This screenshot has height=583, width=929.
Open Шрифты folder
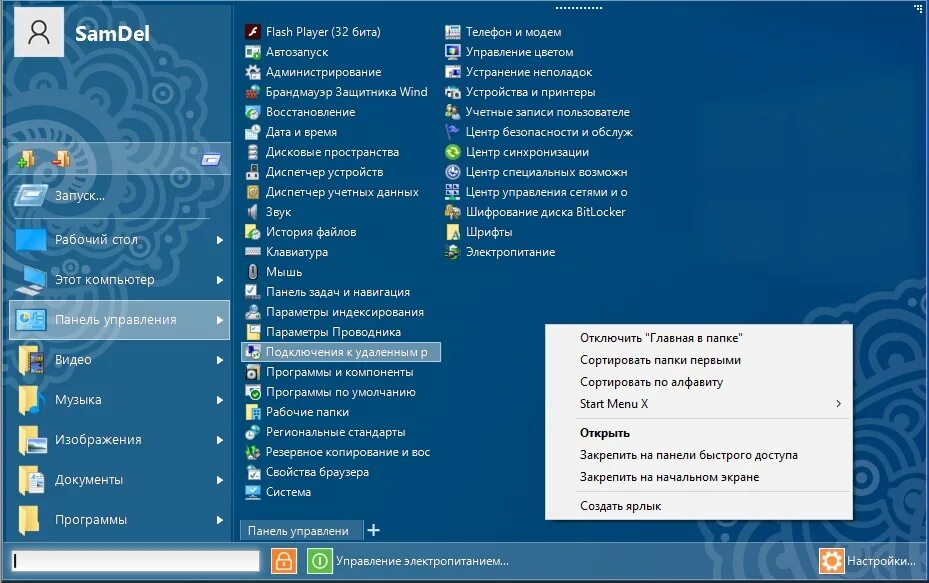[x=479, y=232]
